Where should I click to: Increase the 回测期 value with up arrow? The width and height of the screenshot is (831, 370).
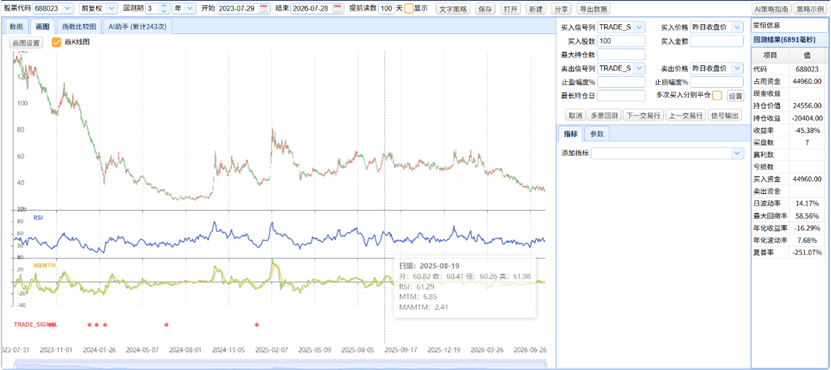[x=164, y=6]
